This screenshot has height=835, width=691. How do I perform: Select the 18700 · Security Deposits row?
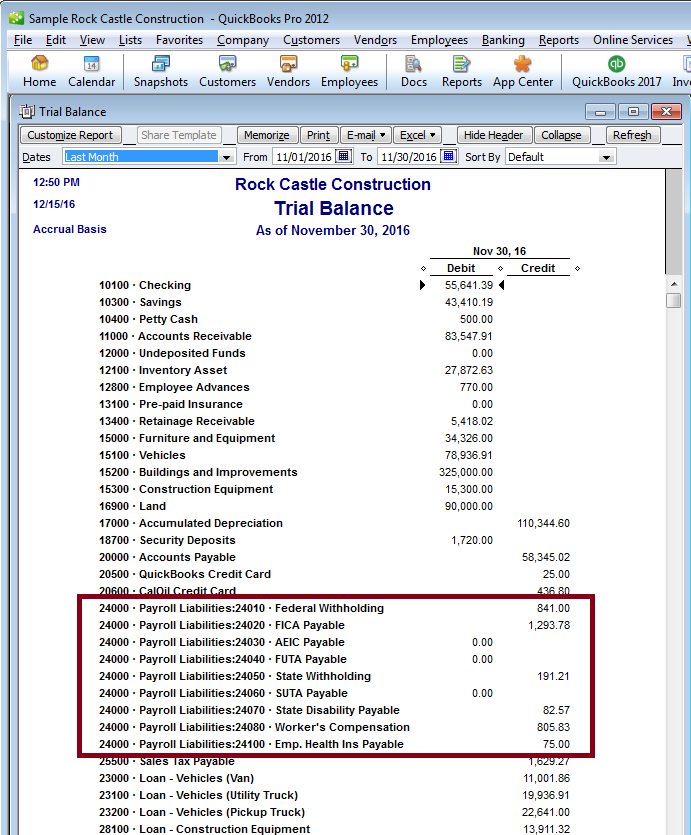[x=334, y=541]
